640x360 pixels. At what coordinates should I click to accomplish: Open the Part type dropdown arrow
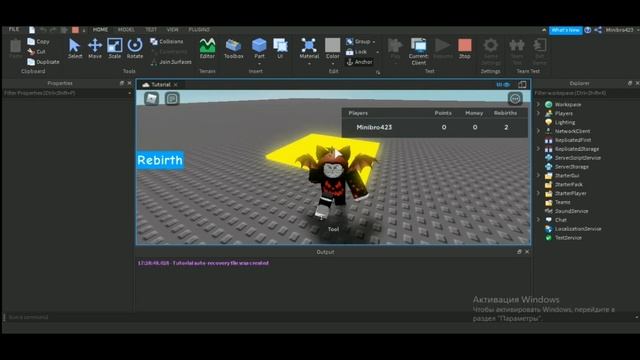click(259, 64)
